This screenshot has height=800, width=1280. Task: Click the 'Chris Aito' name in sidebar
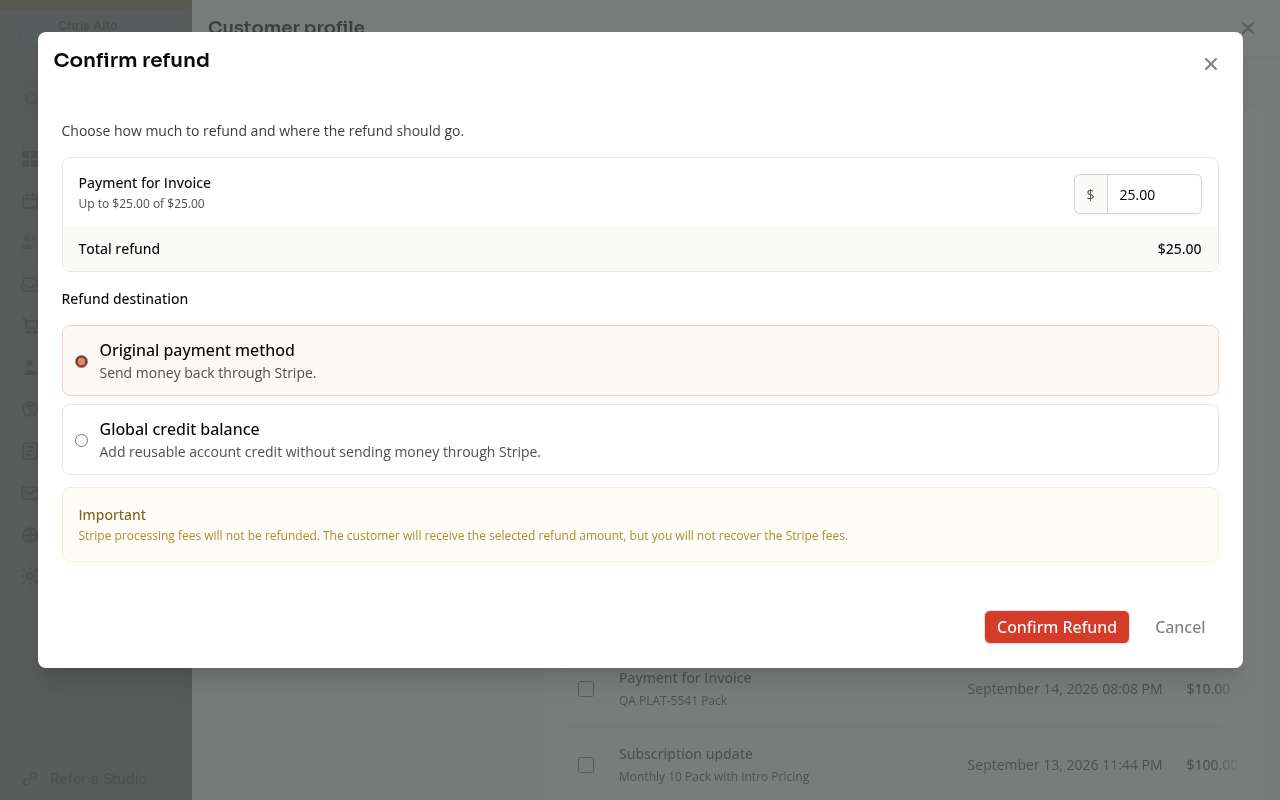coord(87,25)
